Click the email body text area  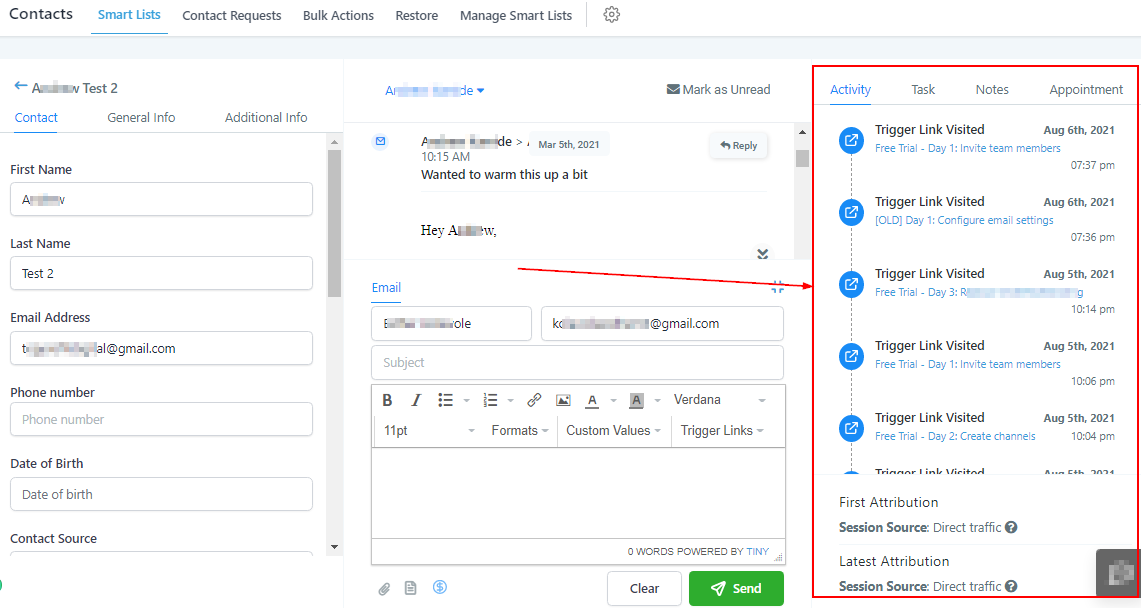(x=578, y=493)
